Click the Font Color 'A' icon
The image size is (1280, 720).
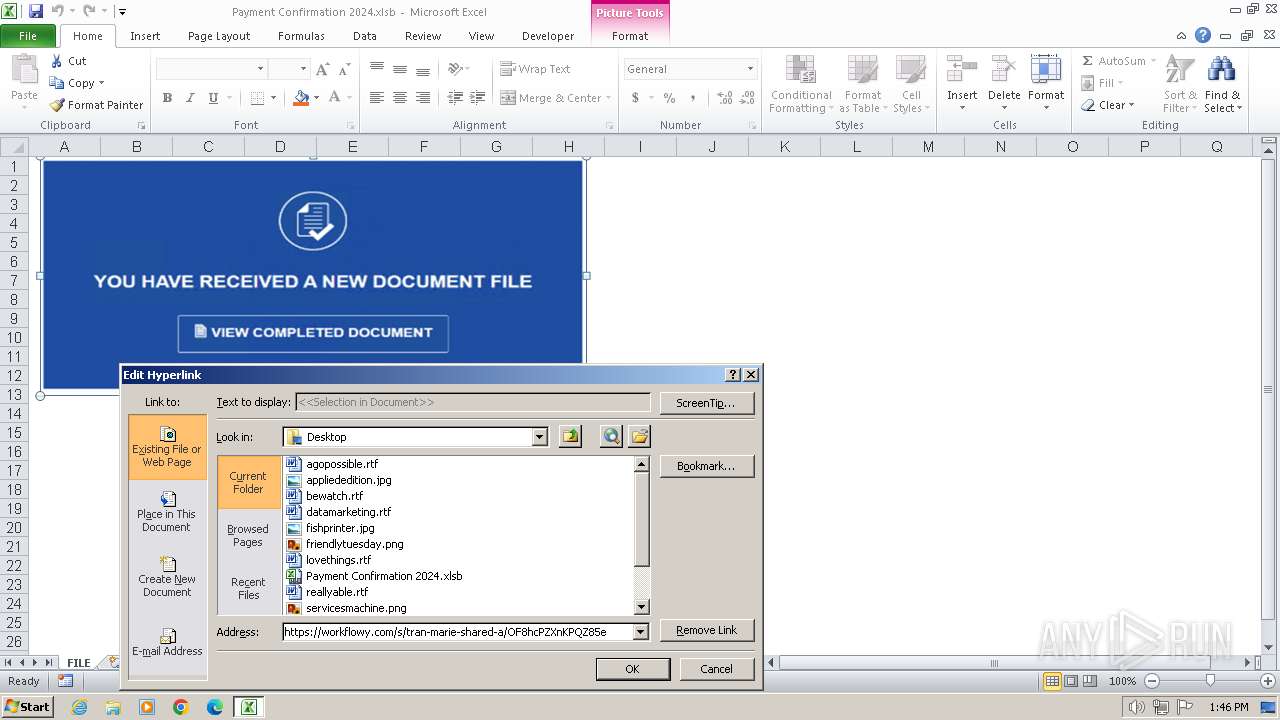click(x=334, y=98)
